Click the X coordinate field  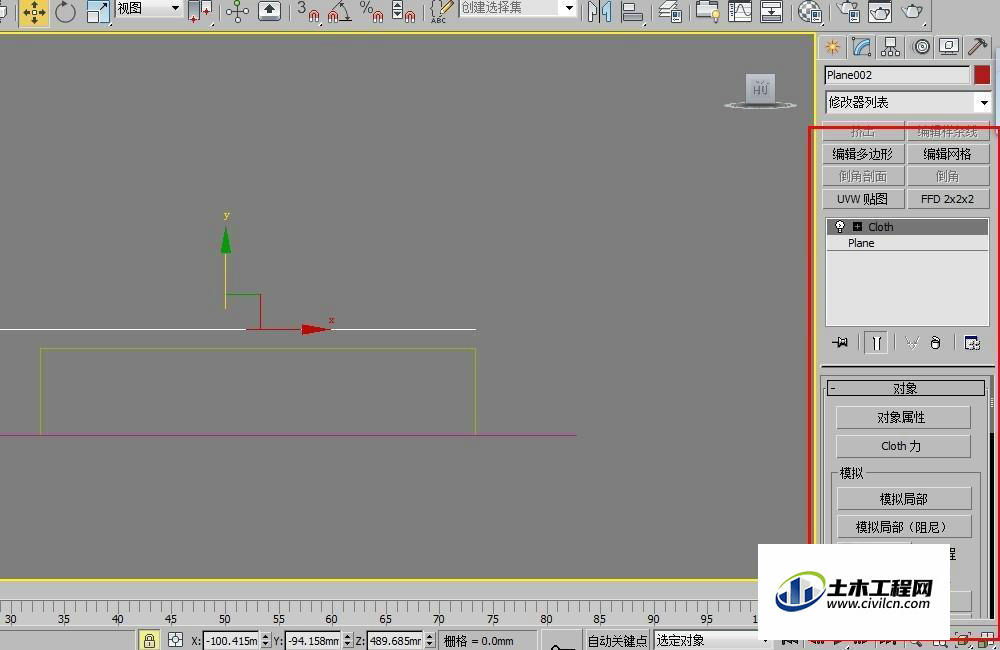point(232,640)
